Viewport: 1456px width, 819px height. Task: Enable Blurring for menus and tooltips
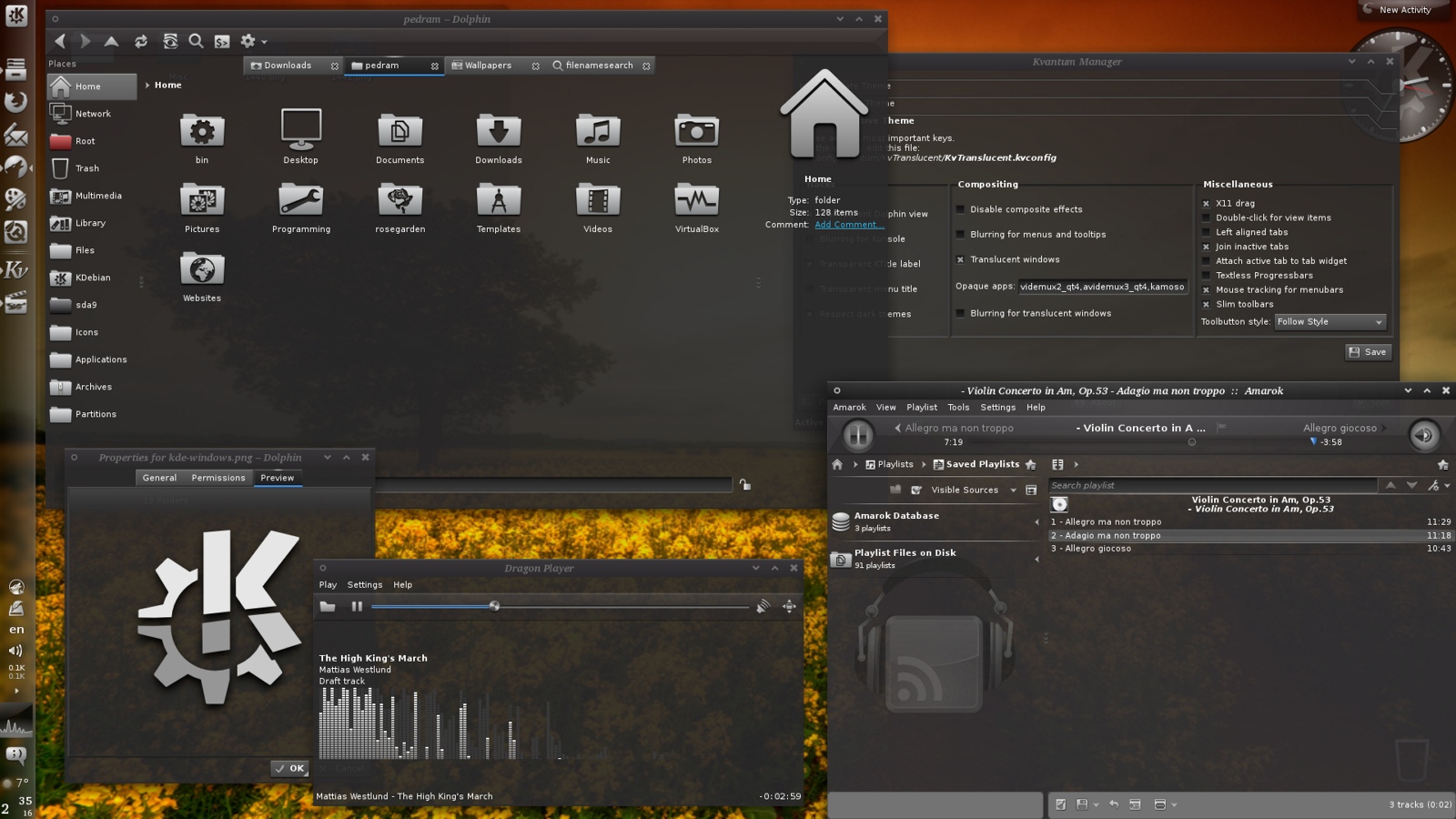tap(960, 235)
